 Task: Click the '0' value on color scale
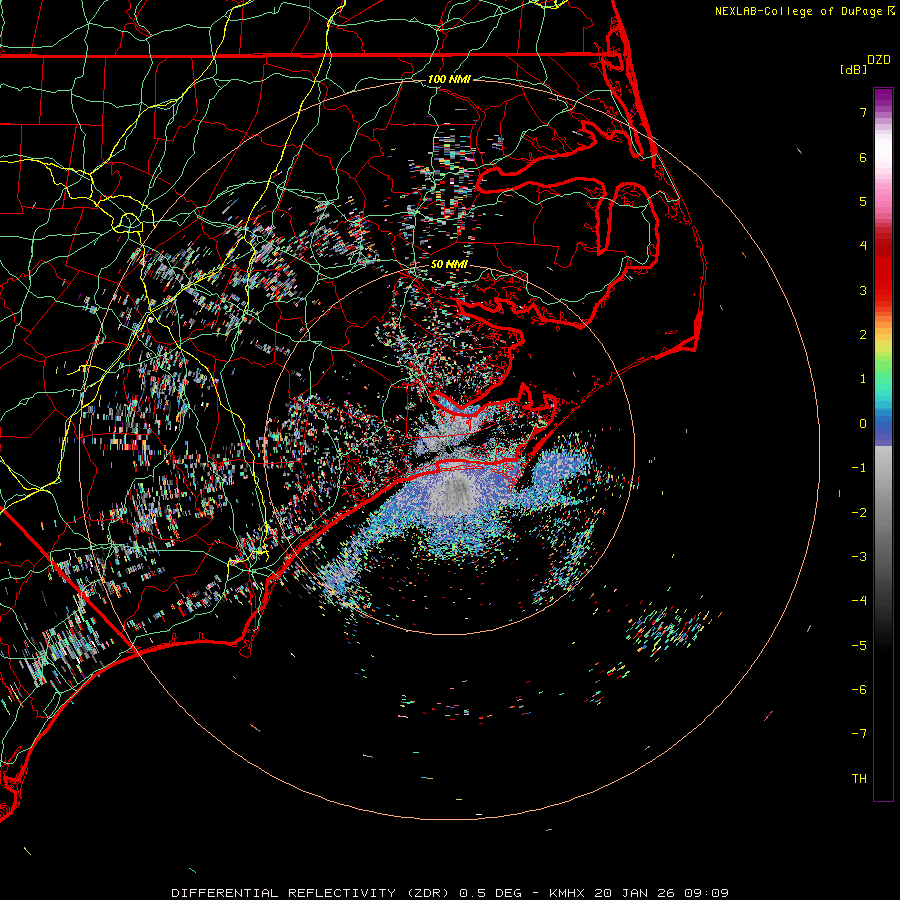coord(863,424)
